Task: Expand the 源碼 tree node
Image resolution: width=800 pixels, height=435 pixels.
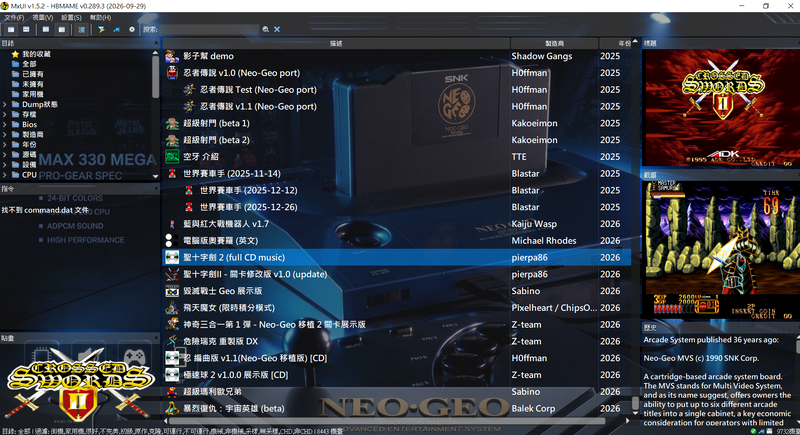Action: point(5,155)
